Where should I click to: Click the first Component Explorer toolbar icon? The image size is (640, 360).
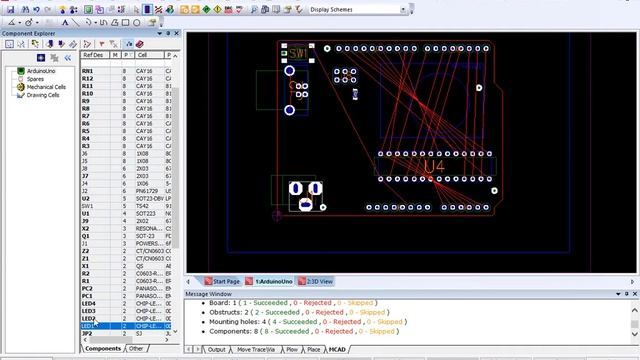tap(9, 44)
